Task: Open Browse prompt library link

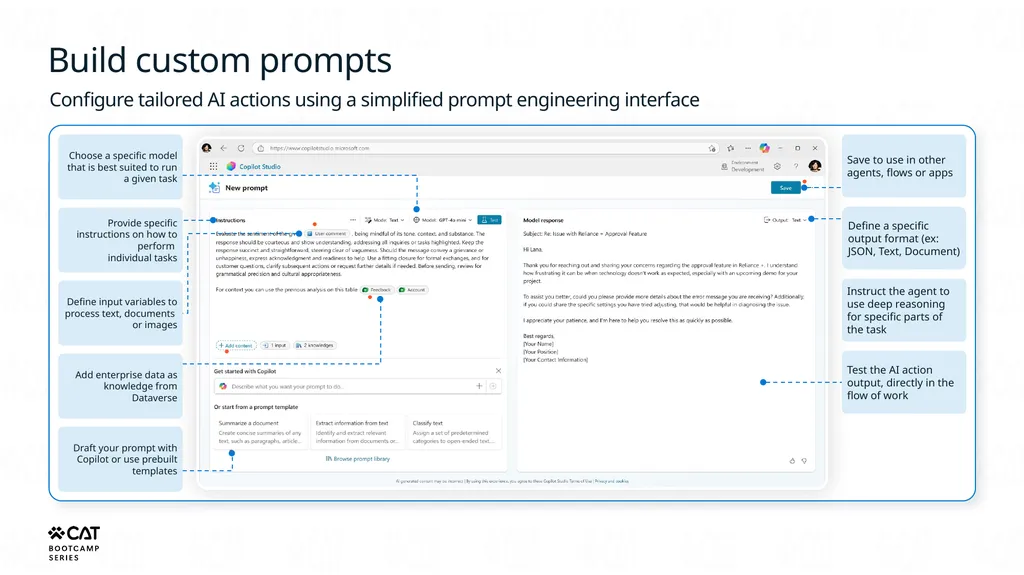Action: pos(358,459)
